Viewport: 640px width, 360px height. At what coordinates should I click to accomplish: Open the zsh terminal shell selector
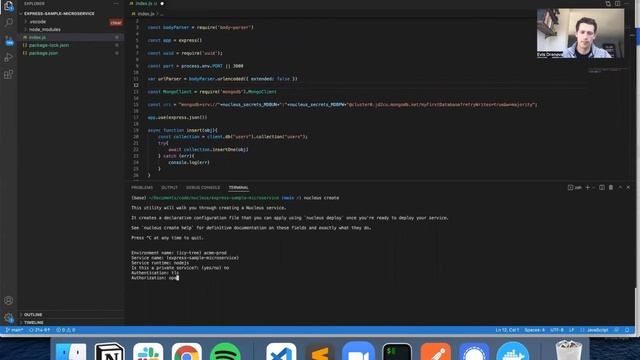[x=575, y=188]
